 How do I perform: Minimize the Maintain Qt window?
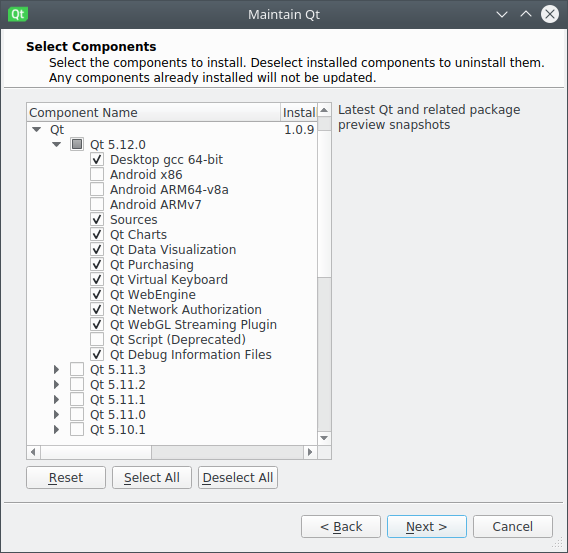502,14
